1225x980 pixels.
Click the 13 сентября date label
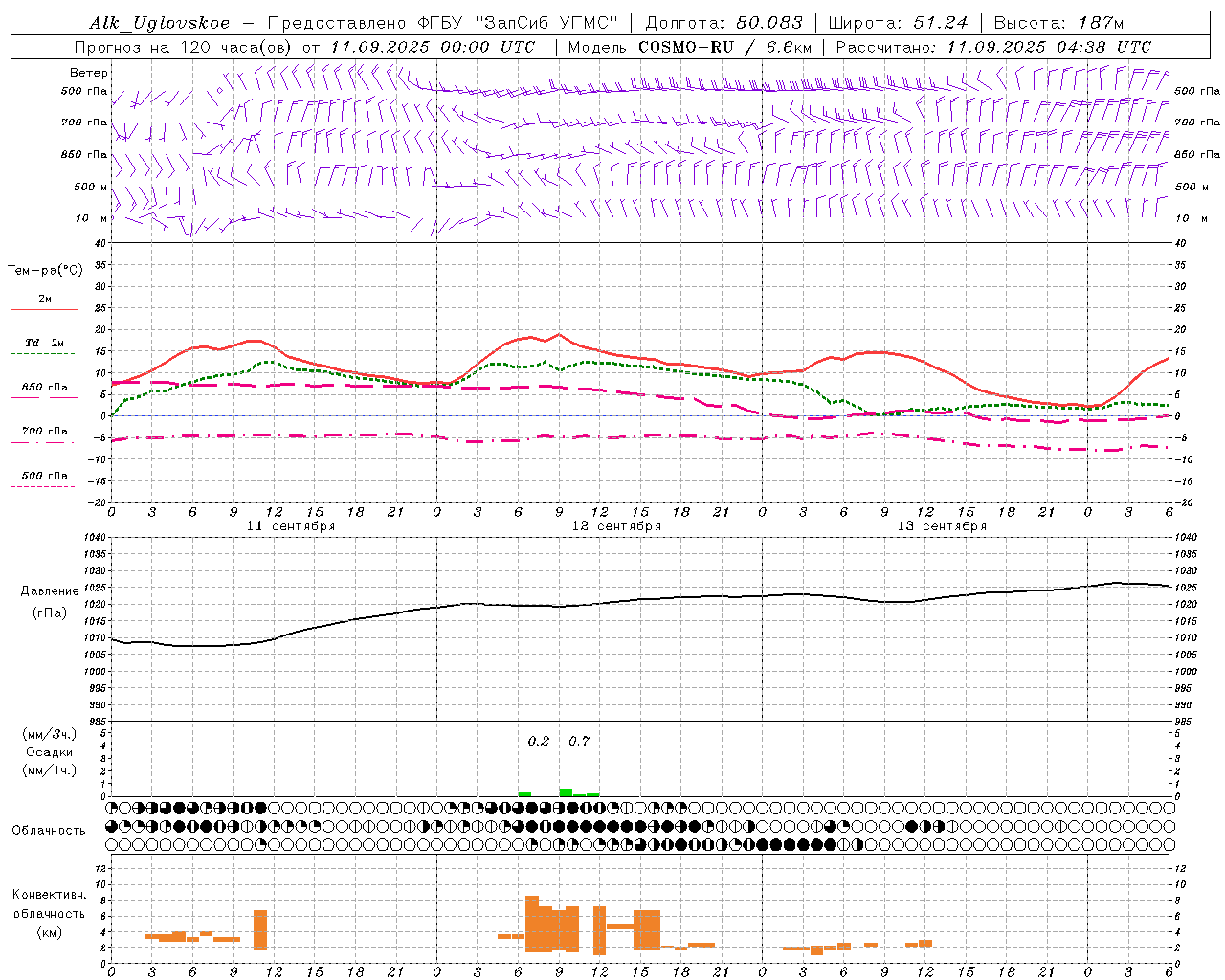pyautogui.click(x=942, y=526)
